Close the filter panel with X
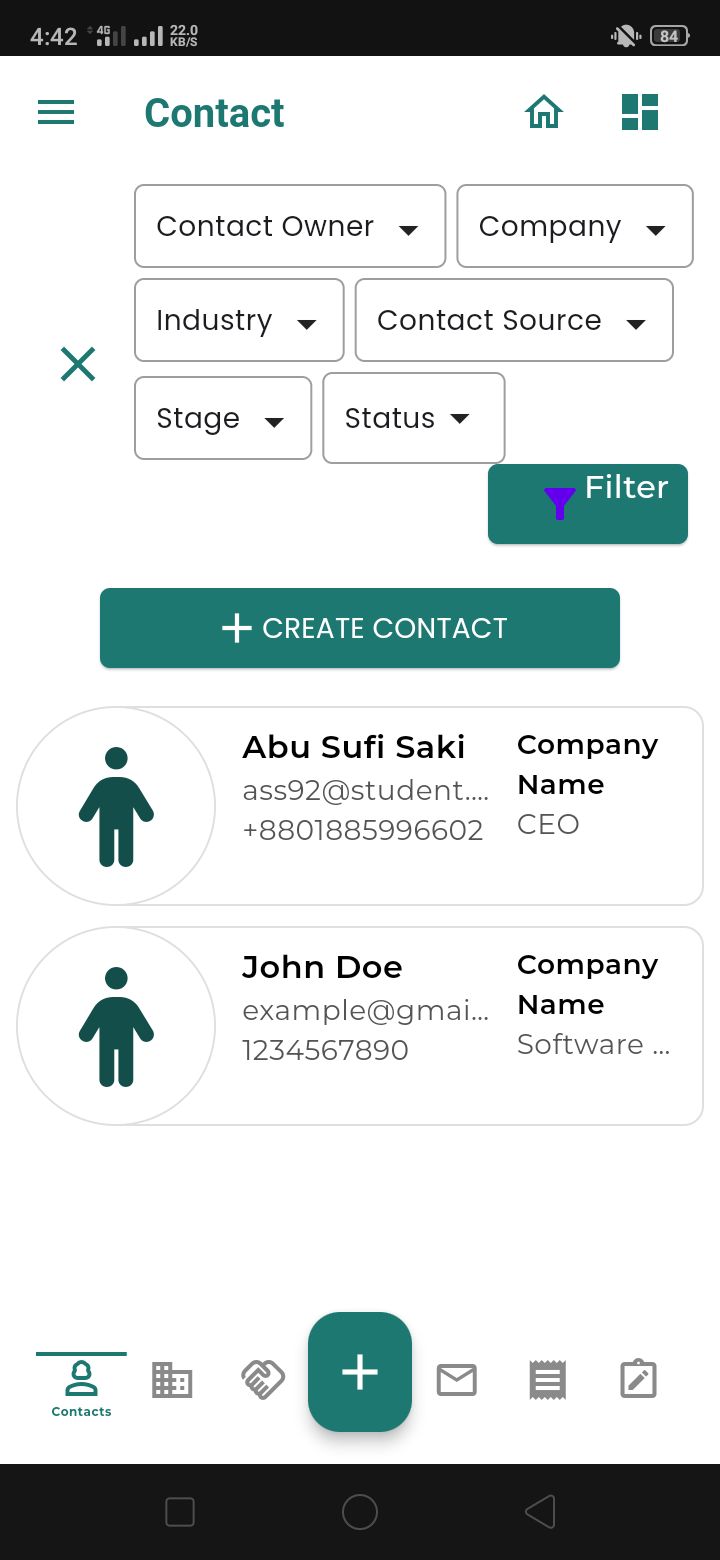This screenshot has height=1560, width=720. pyautogui.click(x=78, y=365)
